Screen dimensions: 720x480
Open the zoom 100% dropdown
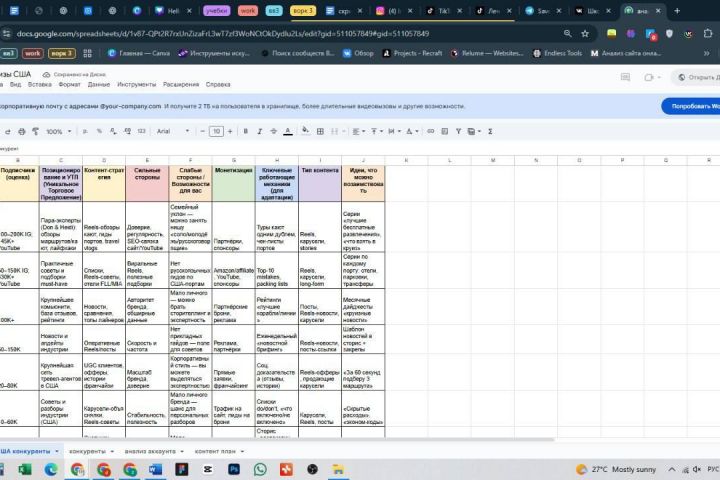[x=58, y=131]
